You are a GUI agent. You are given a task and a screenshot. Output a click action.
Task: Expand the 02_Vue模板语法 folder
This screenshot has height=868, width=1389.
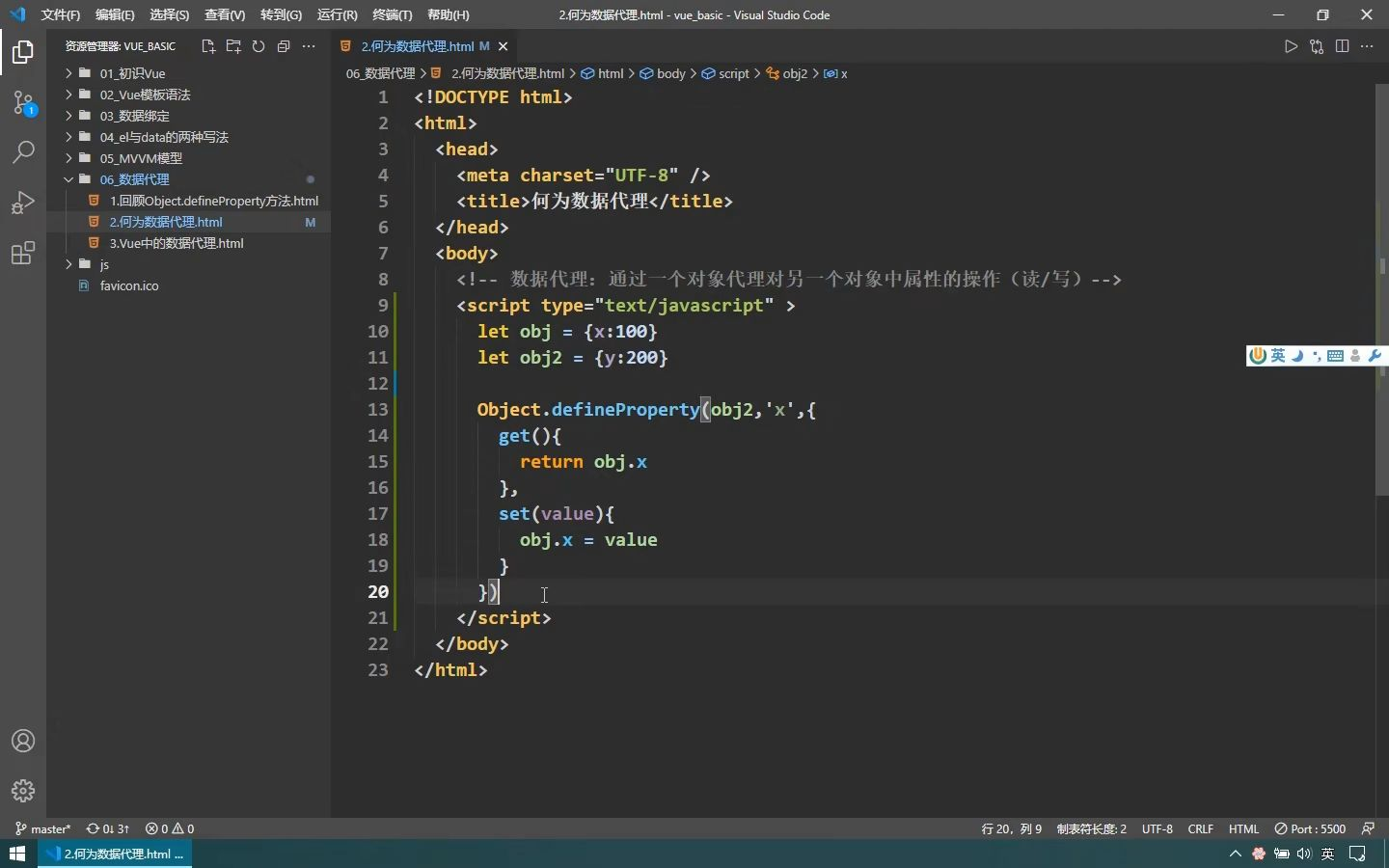(x=188, y=95)
